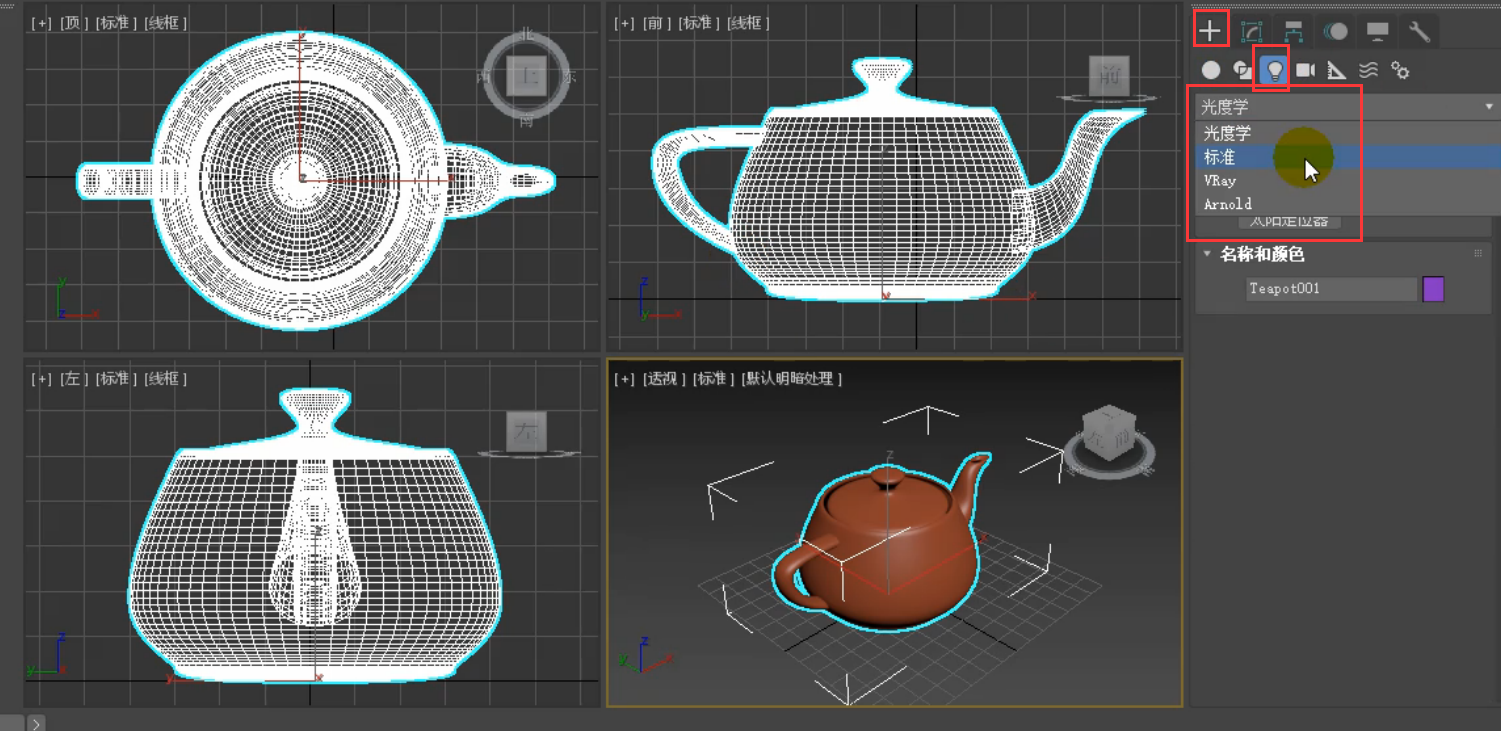Click the Shapes category icon
This screenshot has width=1501, height=731.
[1241, 70]
